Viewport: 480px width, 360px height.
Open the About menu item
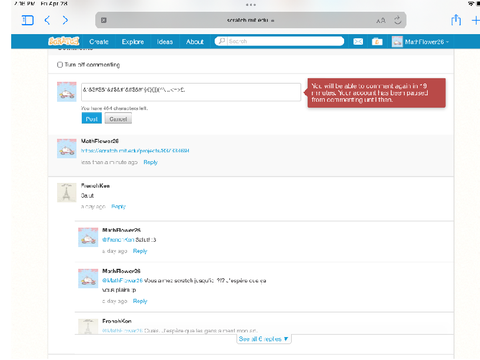coord(195,42)
